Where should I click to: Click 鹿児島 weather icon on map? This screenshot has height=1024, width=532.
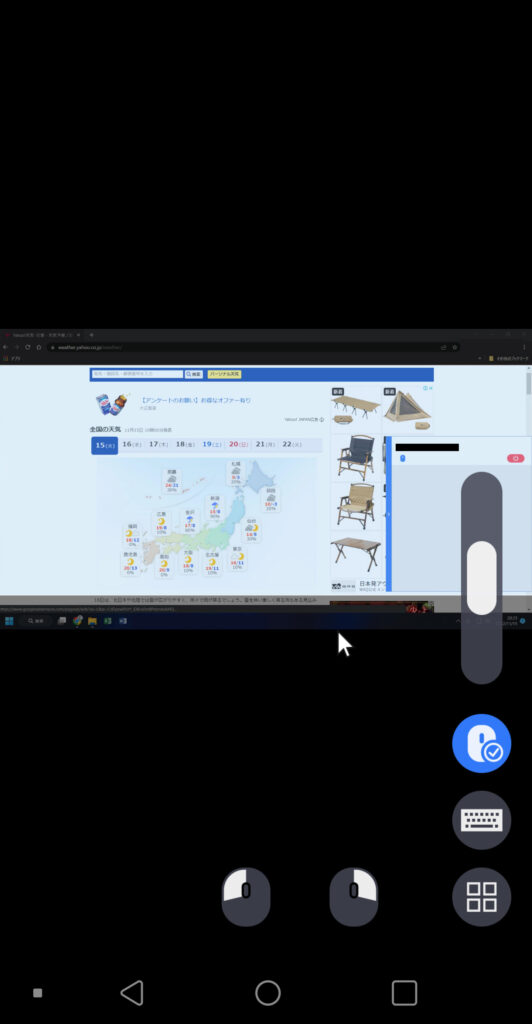coord(131,563)
